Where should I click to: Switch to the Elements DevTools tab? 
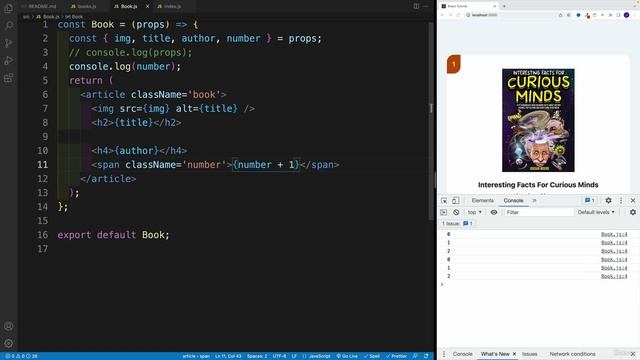482,200
